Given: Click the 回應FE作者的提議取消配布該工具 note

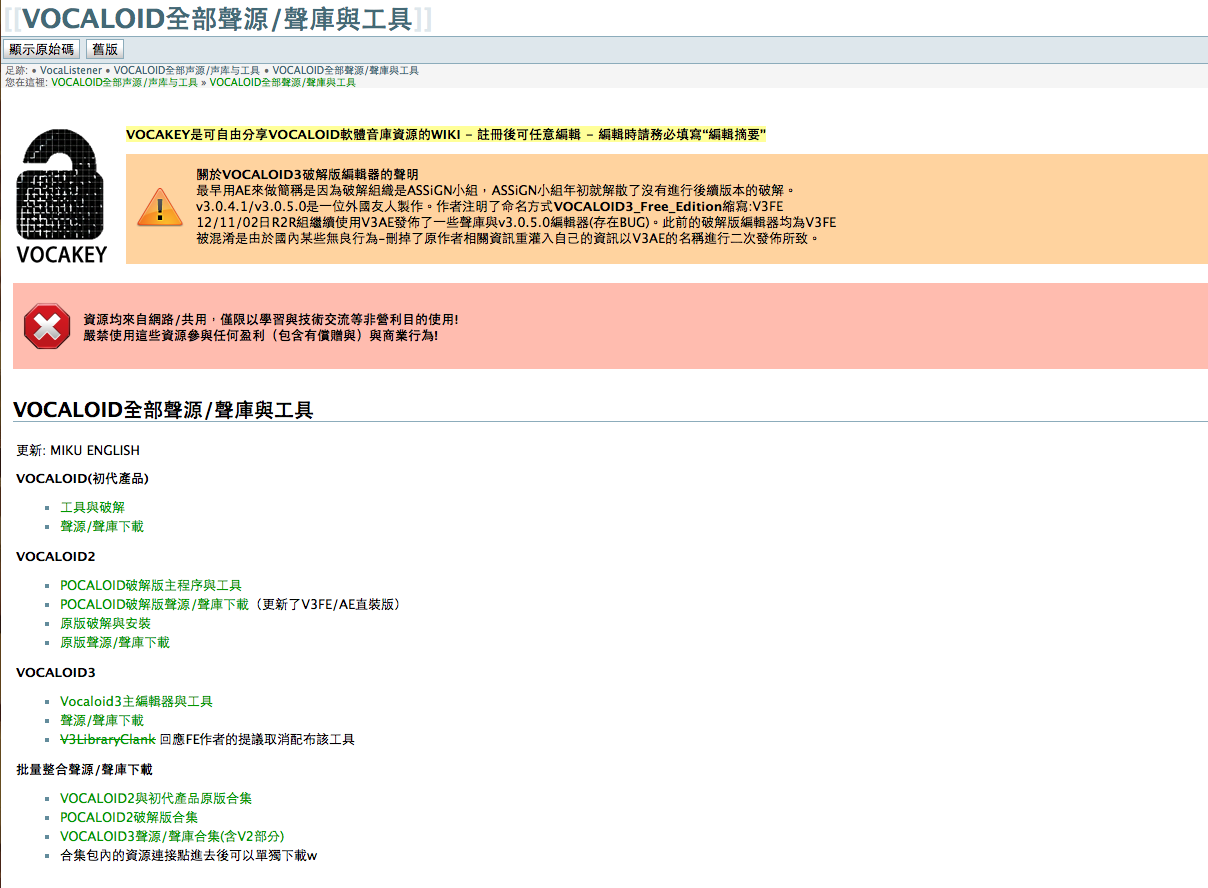Looking at the screenshot, I should coord(257,739).
